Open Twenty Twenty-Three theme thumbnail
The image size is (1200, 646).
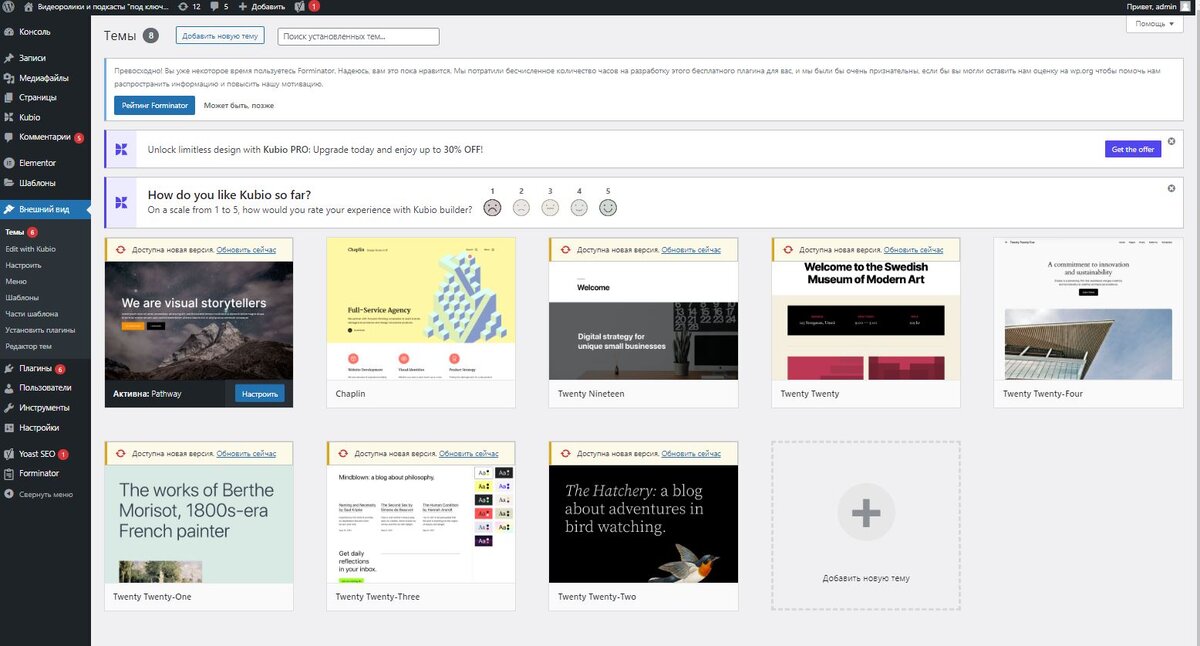pos(421,524)
